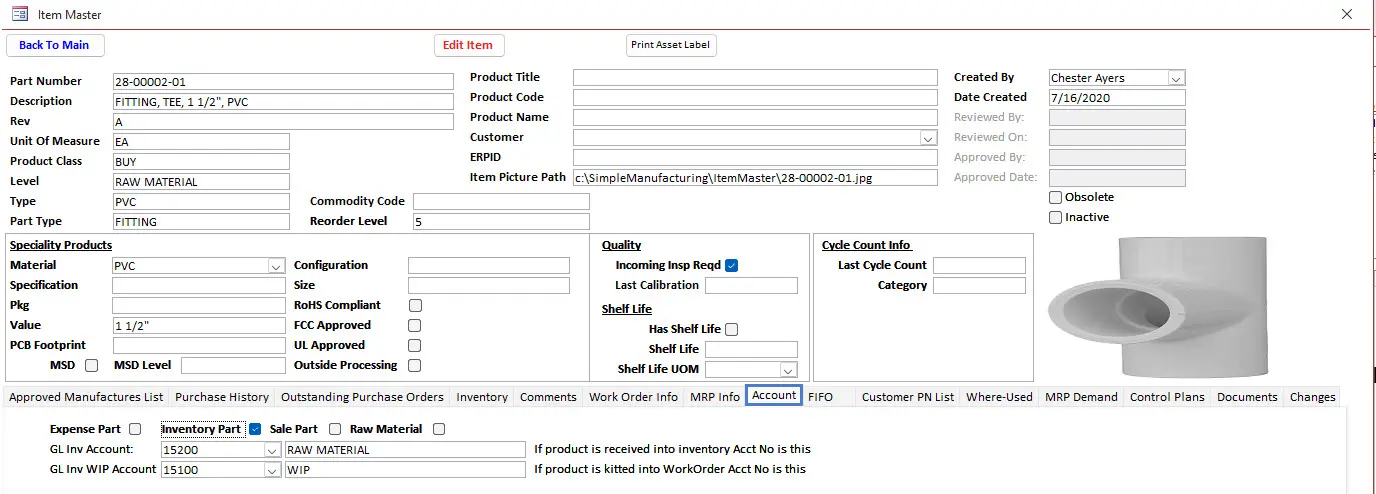Click the Item Picture Path field
The height and width of the screenshot is (494, 1376).
[755, 178]
